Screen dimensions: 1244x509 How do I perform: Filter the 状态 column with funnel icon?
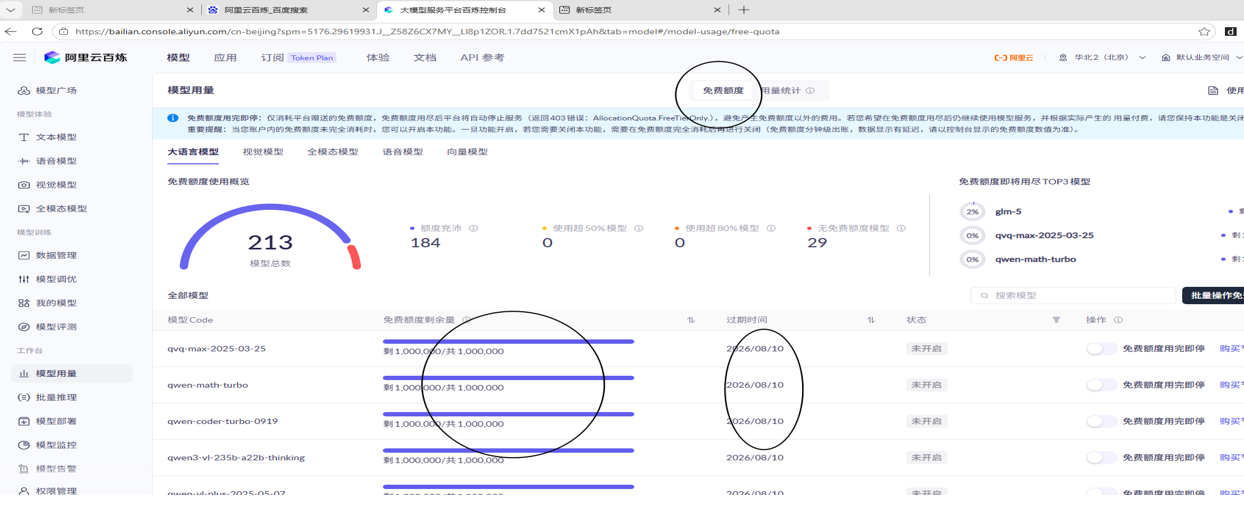(x=1056, y=320)
